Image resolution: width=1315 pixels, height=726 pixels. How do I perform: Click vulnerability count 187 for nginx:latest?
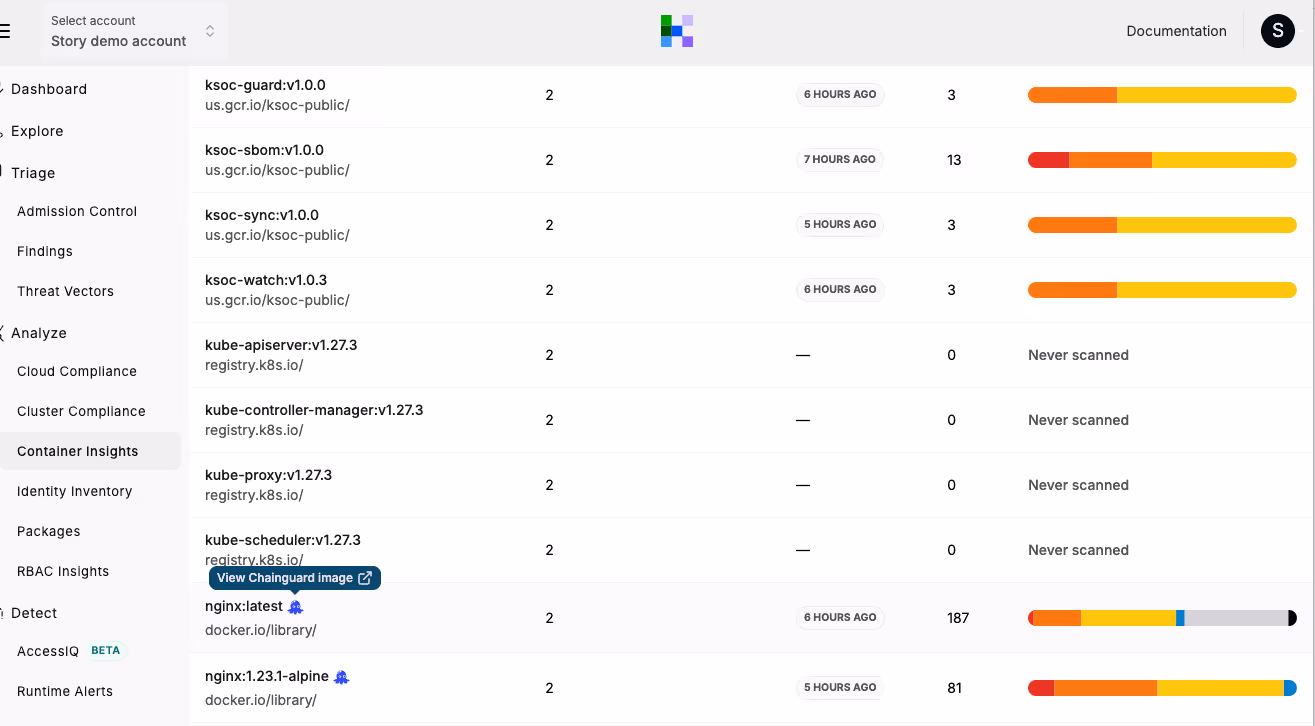pyautogui.click(x=958, y=618)
